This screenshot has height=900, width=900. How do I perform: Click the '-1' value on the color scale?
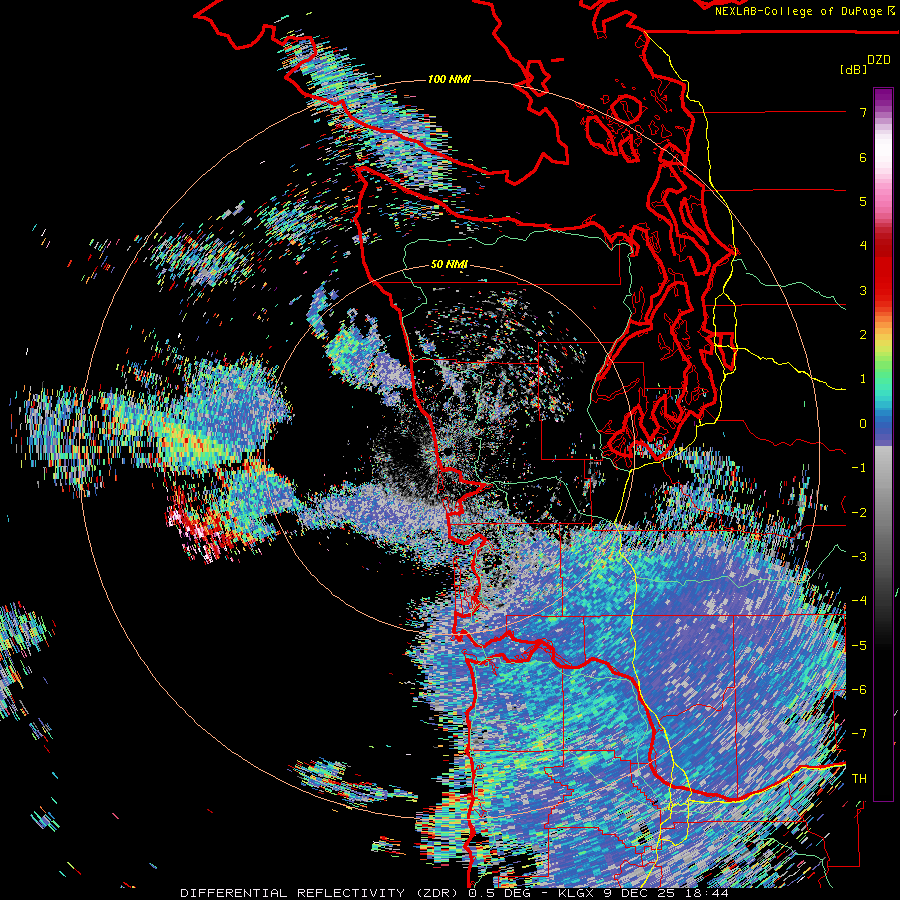[859, 468]
